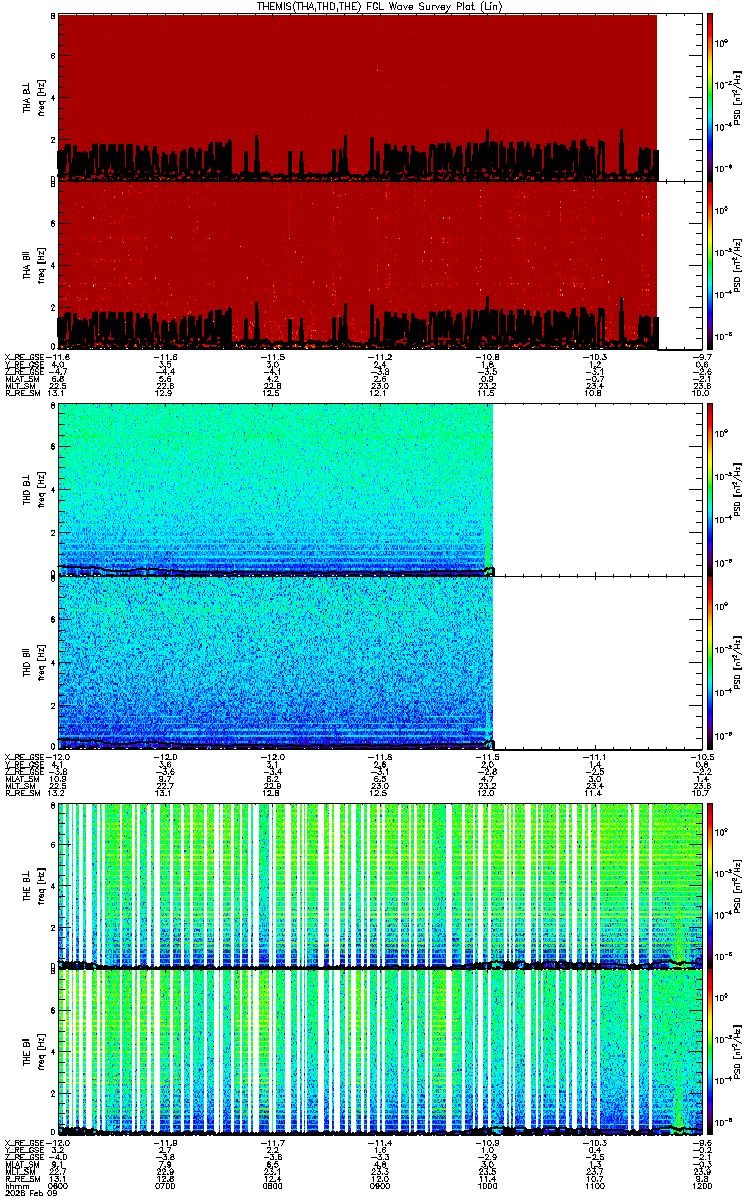Click the PSD color bar beside THD B-perpendicular
Image resolution: width=750 pixels, height=1200 pixels.
710,489
